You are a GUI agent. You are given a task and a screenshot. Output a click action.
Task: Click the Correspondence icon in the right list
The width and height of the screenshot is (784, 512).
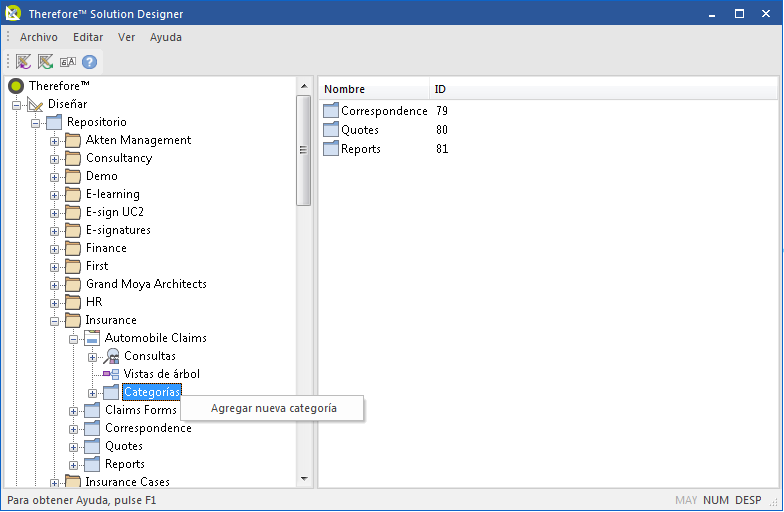click(x=330, y=110)
